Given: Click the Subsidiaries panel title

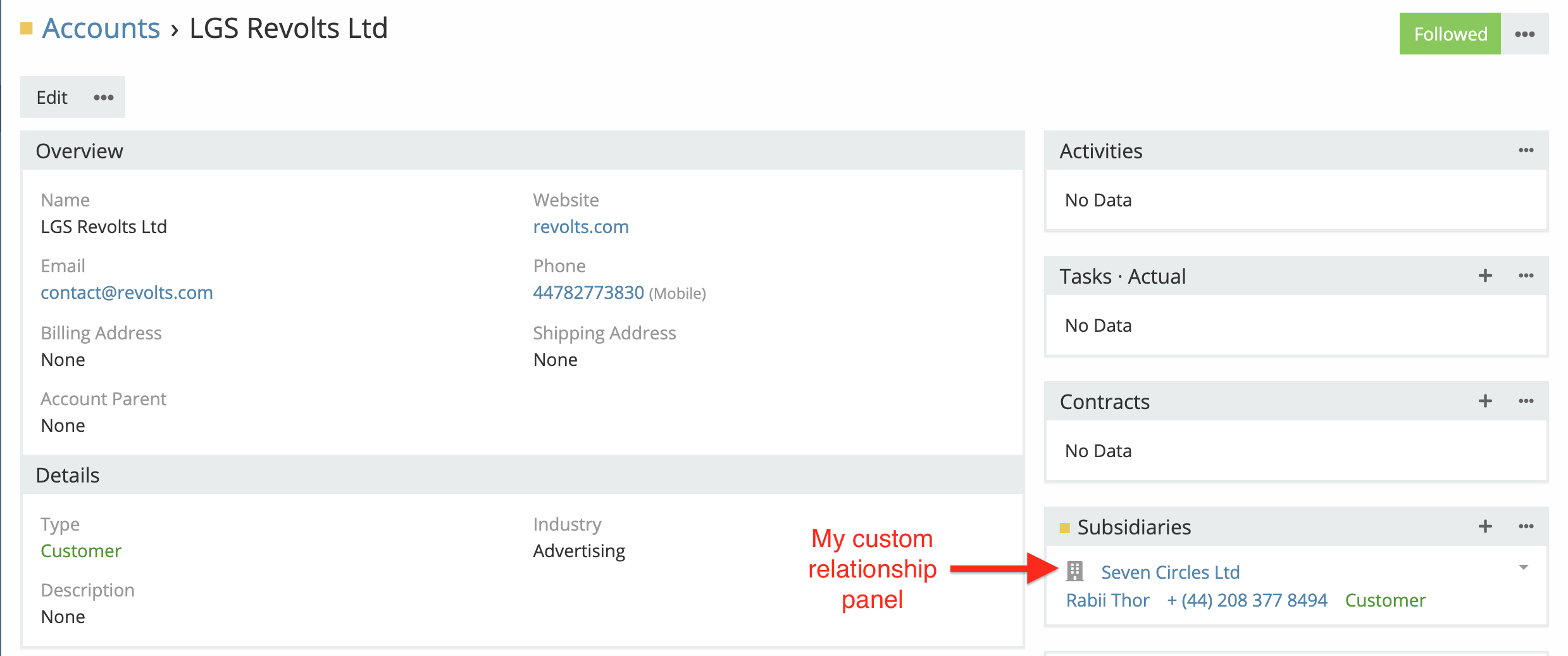Looking at the screenshot, I should click(1134, 527).
